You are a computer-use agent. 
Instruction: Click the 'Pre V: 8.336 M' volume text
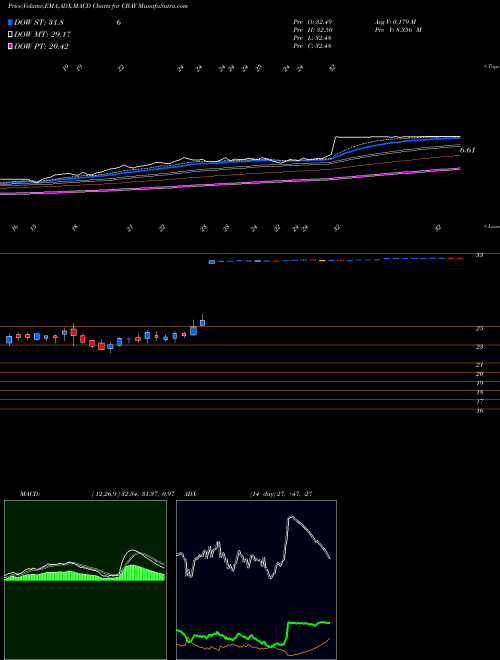tap(398, 30)
